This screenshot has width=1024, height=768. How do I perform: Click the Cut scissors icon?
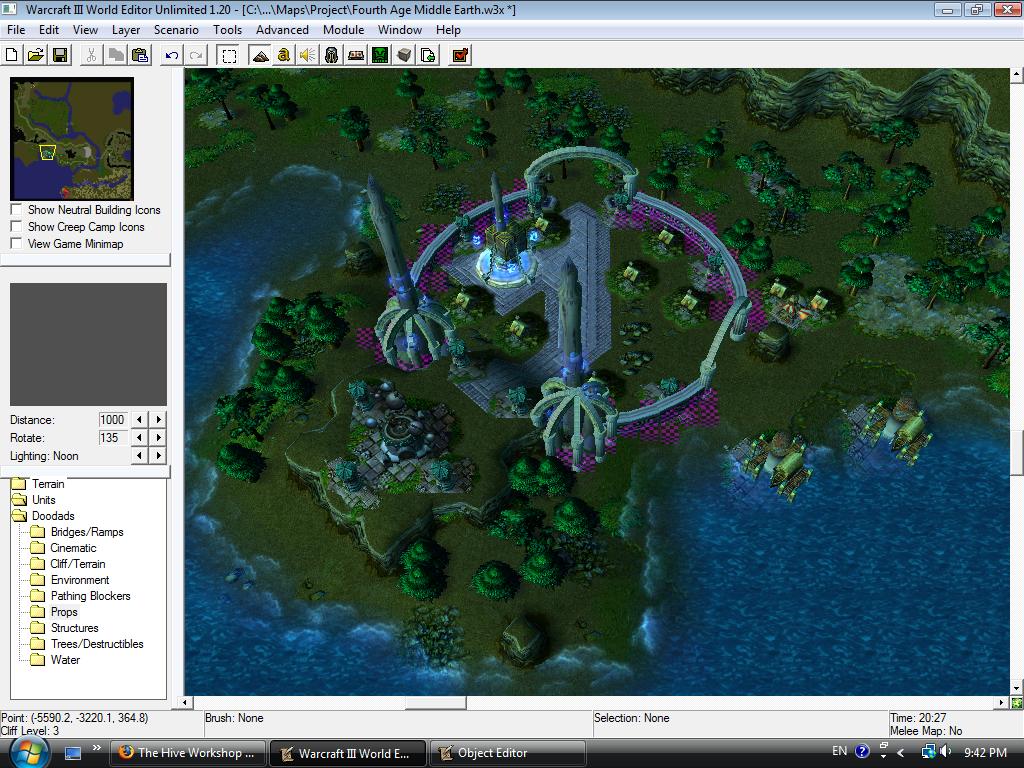coord(91,56)
